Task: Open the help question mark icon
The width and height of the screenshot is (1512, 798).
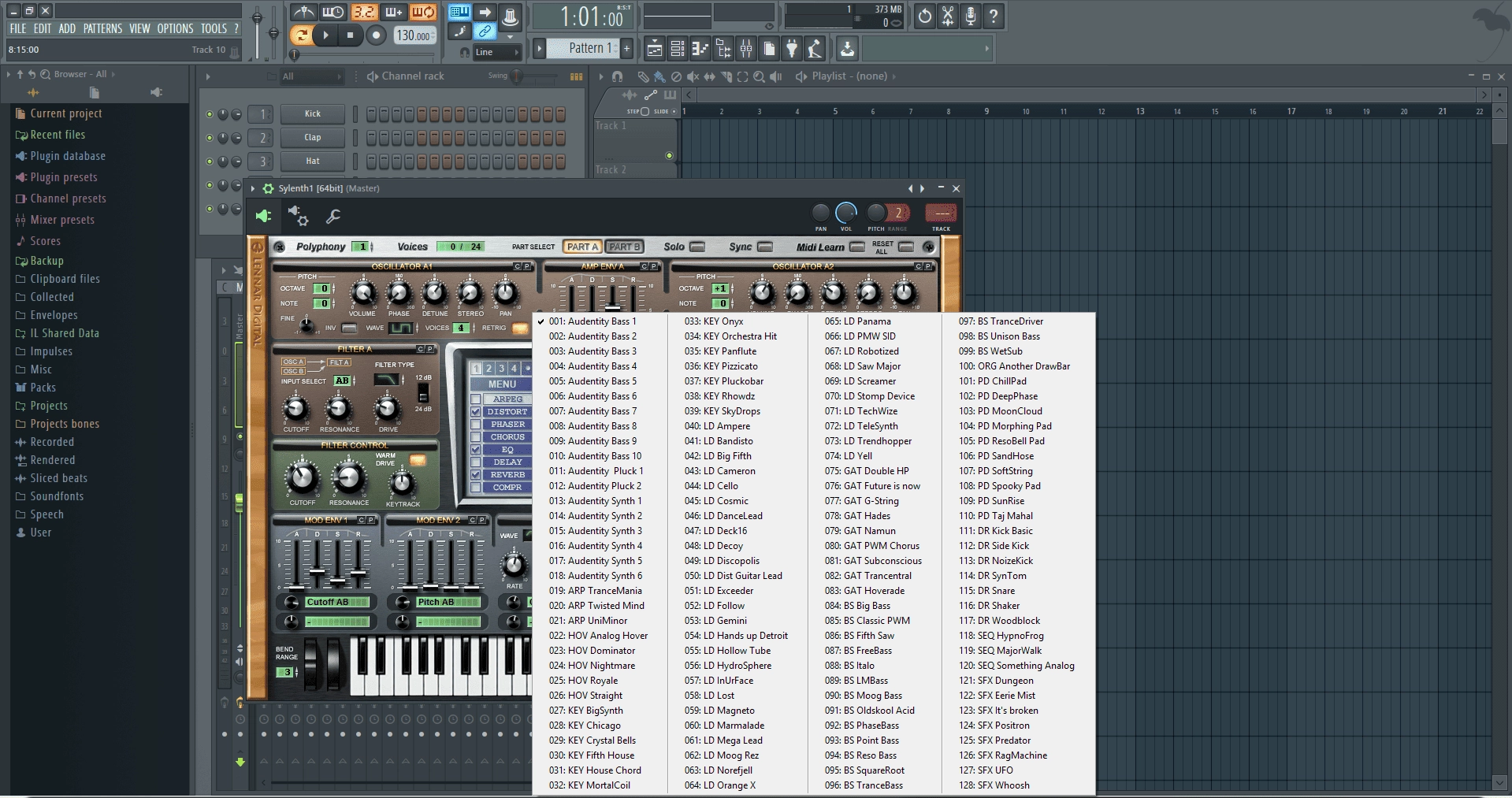Action: pos(994,16)
